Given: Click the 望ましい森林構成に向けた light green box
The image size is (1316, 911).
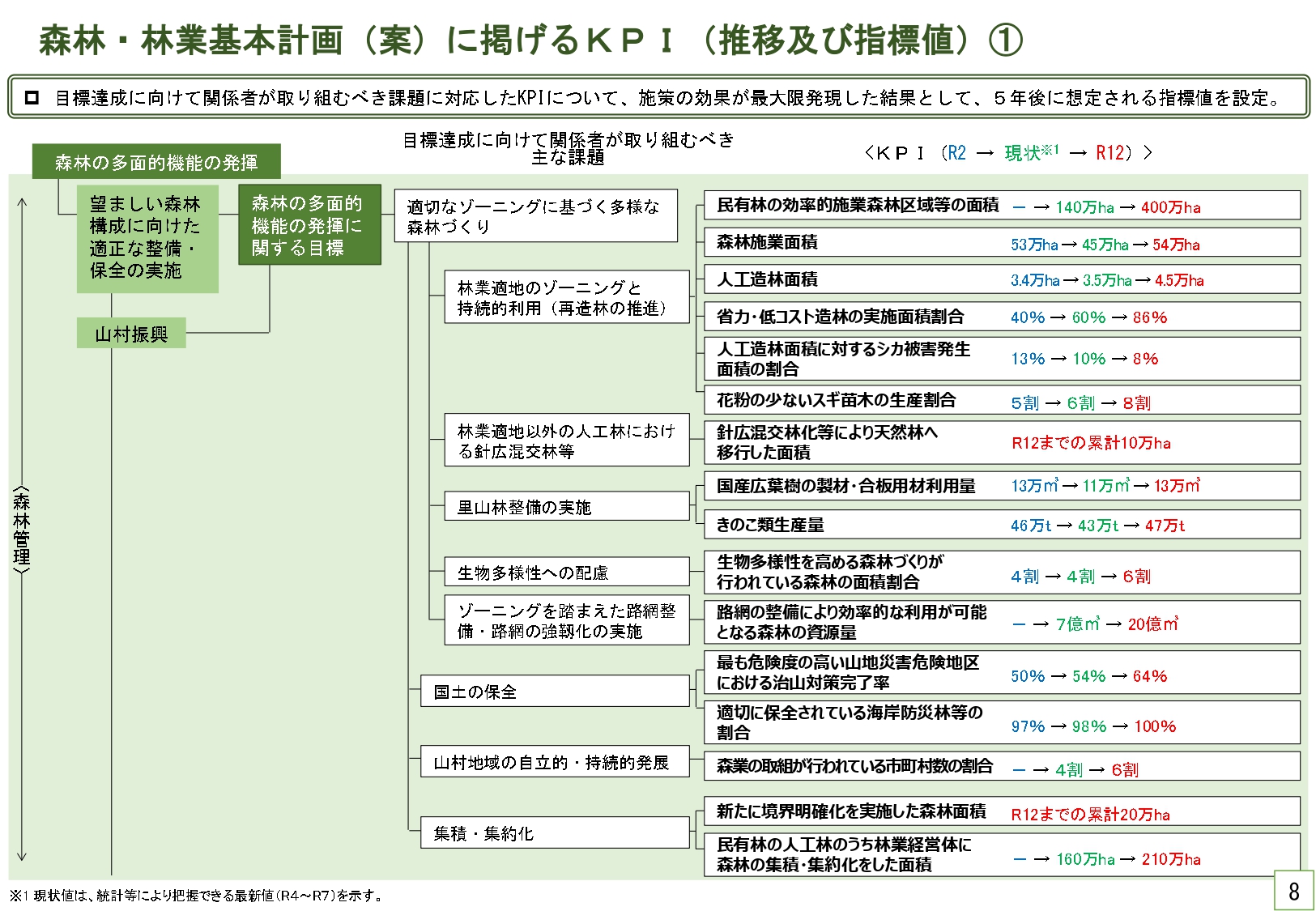Looking at the screenshot, I should [x=147, y=238].
